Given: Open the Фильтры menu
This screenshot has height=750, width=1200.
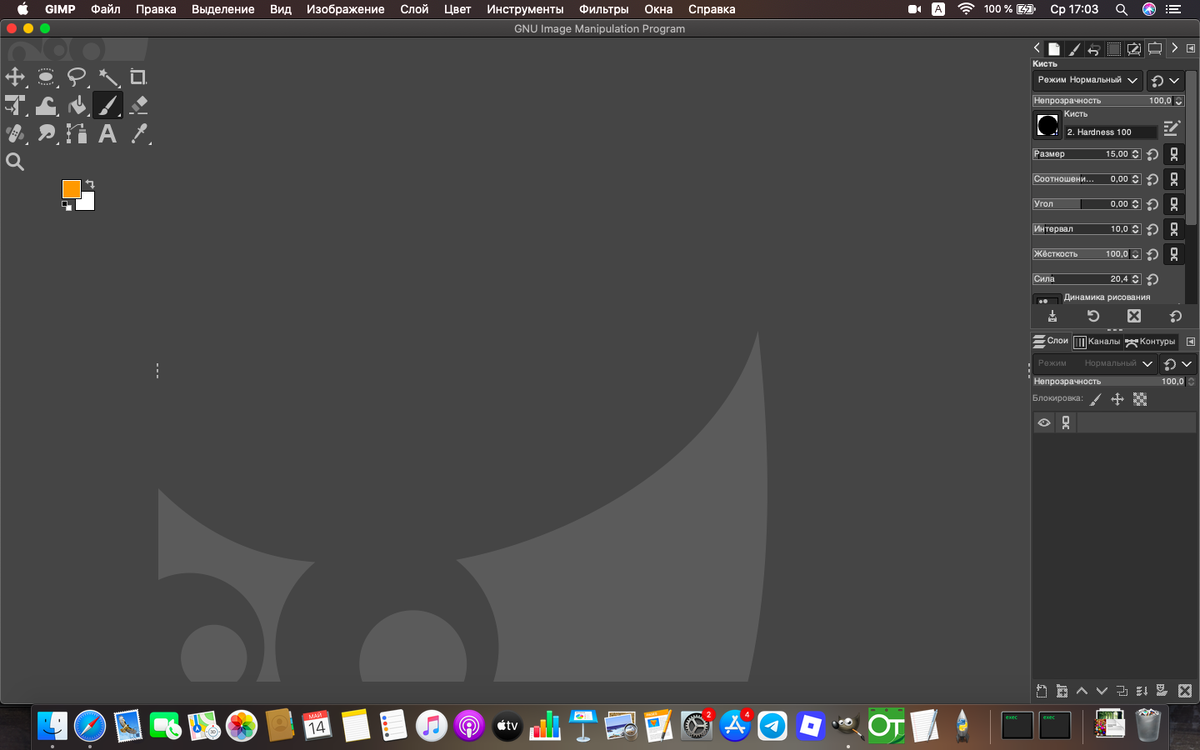Looking at the screenshot, I should [x=603, y=9].
